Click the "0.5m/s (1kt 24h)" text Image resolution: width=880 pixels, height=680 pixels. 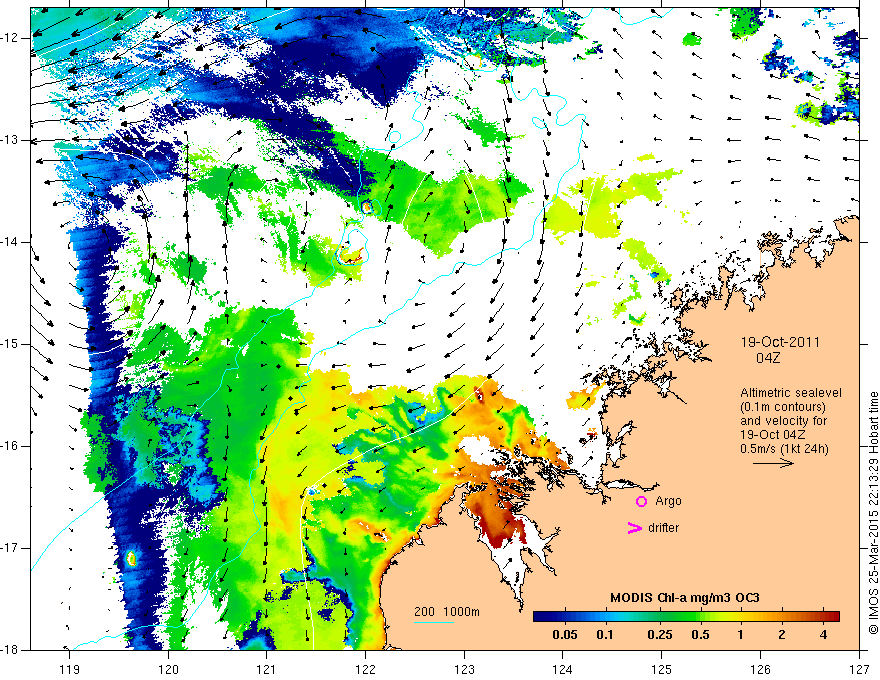(x=784, y=448)
